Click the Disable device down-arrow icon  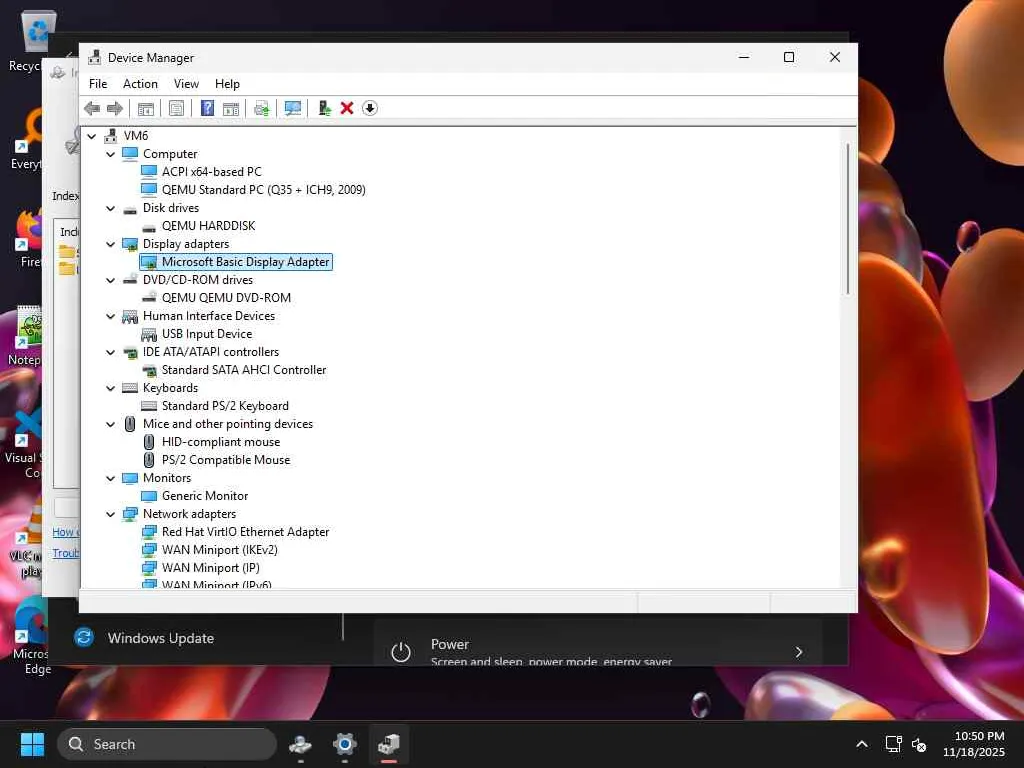(x=370, y=108)
